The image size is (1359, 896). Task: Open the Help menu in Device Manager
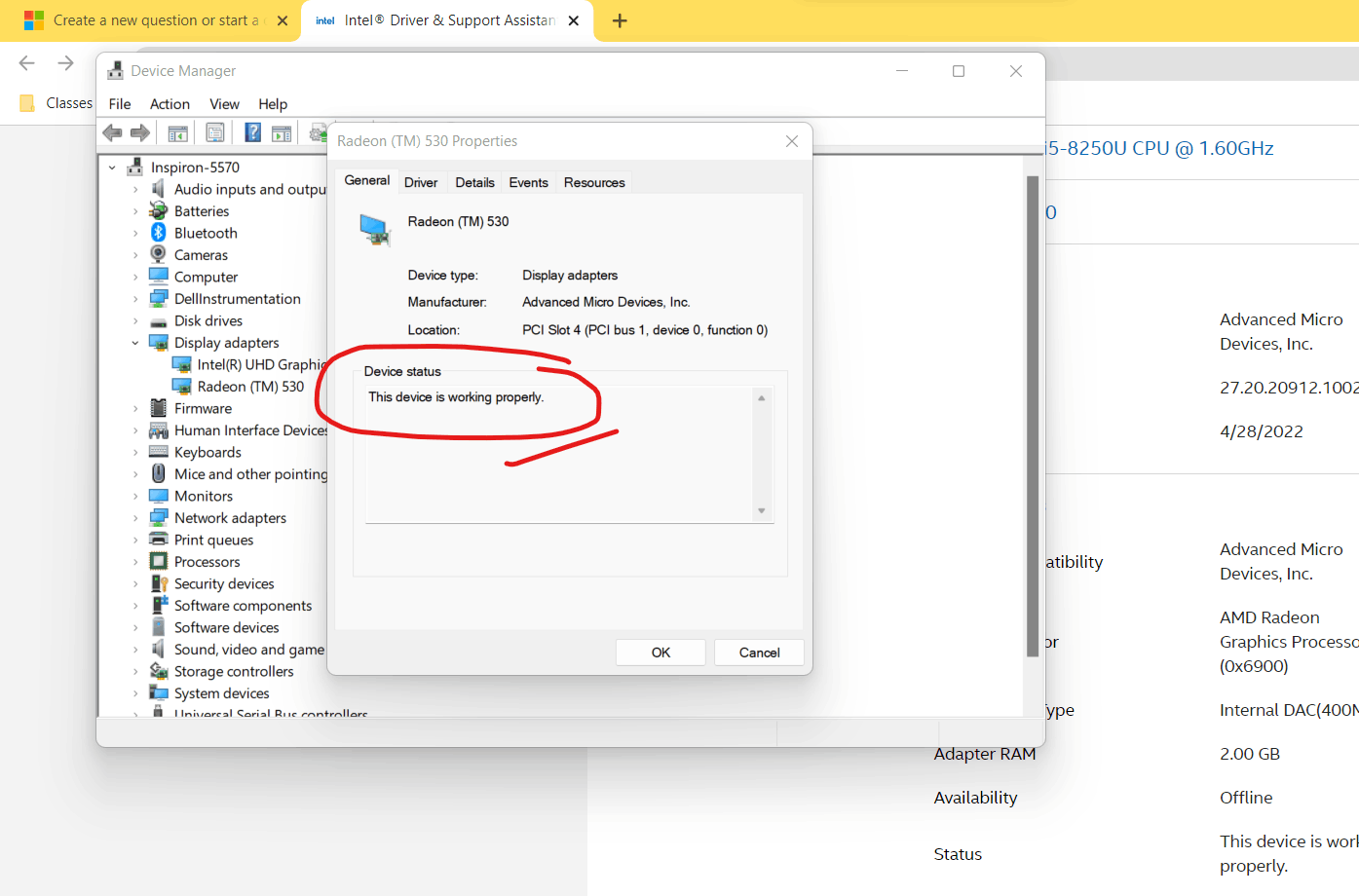(273, 104)
